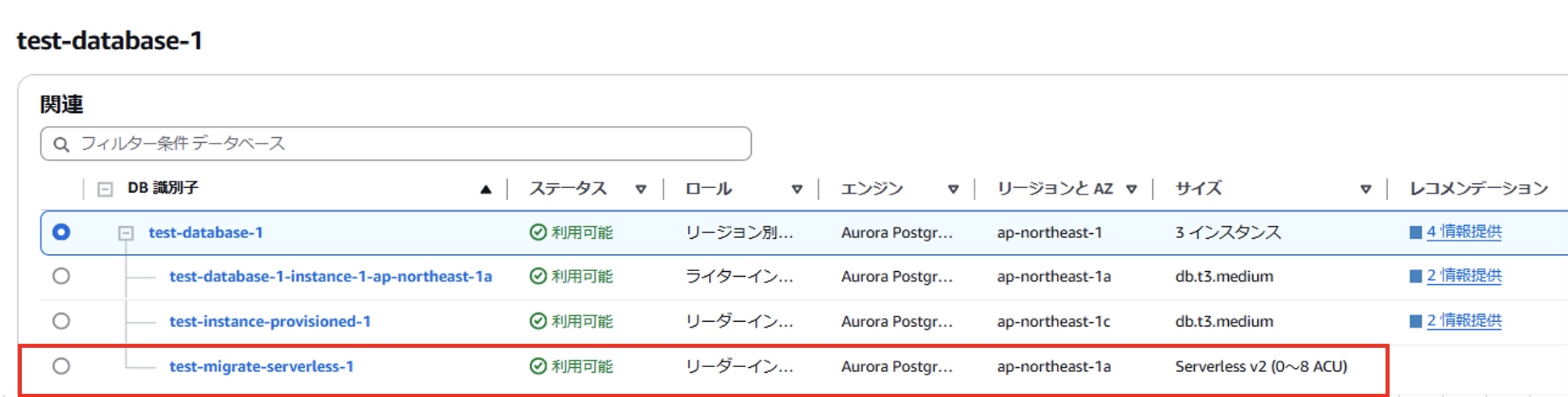Collapse the test-database-1 cluster tree
The image size is (1568, 397).
tap(126, 233)
